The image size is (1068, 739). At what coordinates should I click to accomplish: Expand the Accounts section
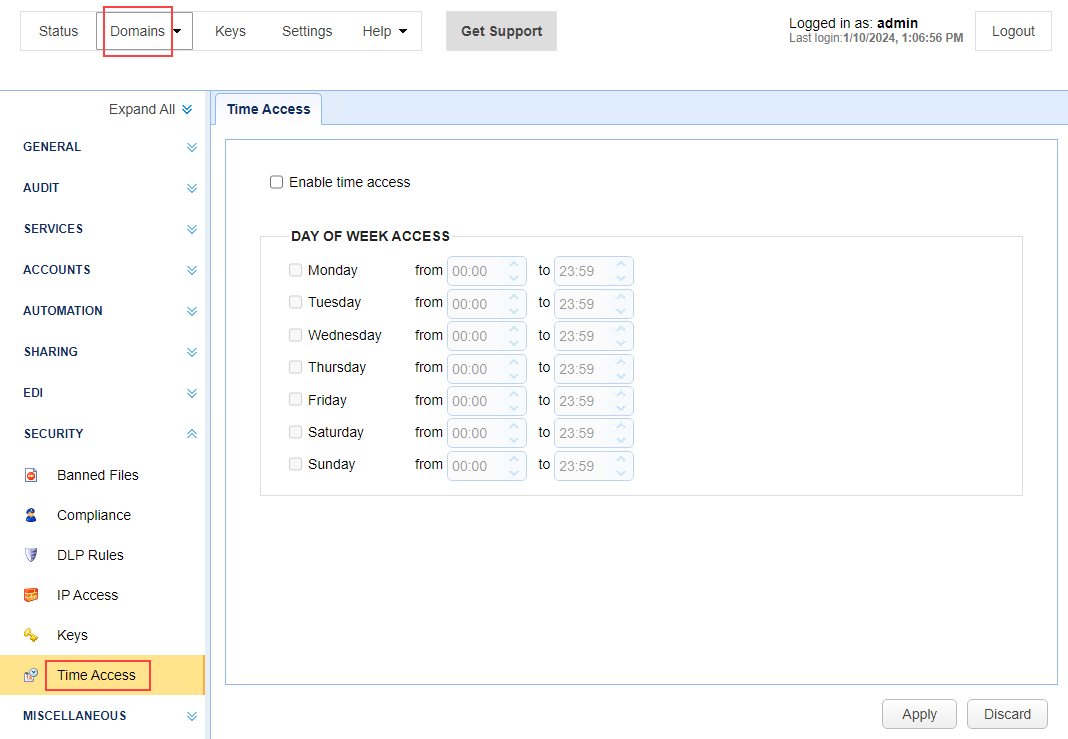(192, 270)
